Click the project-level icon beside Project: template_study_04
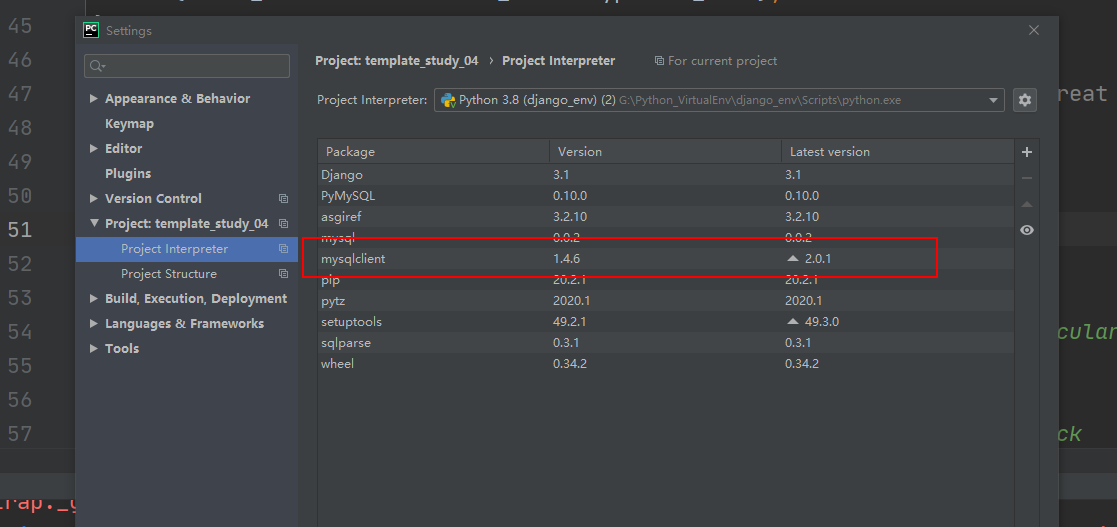 tap(284, 224)
